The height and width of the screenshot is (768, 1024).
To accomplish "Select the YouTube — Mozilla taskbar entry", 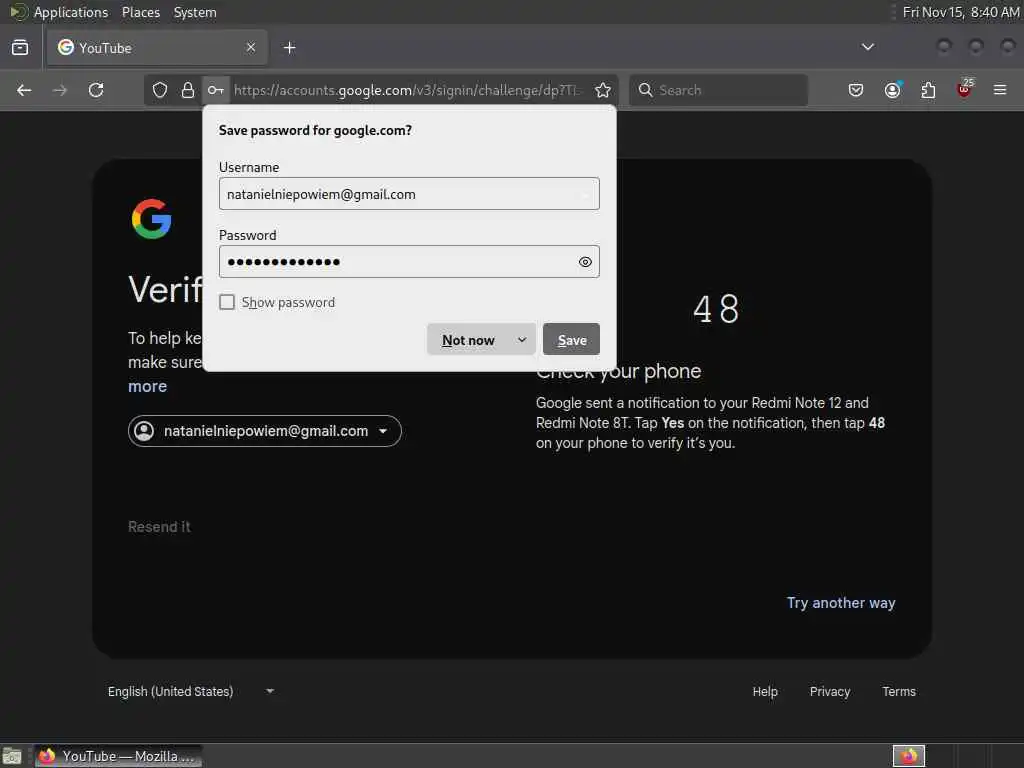I will 118,756.
